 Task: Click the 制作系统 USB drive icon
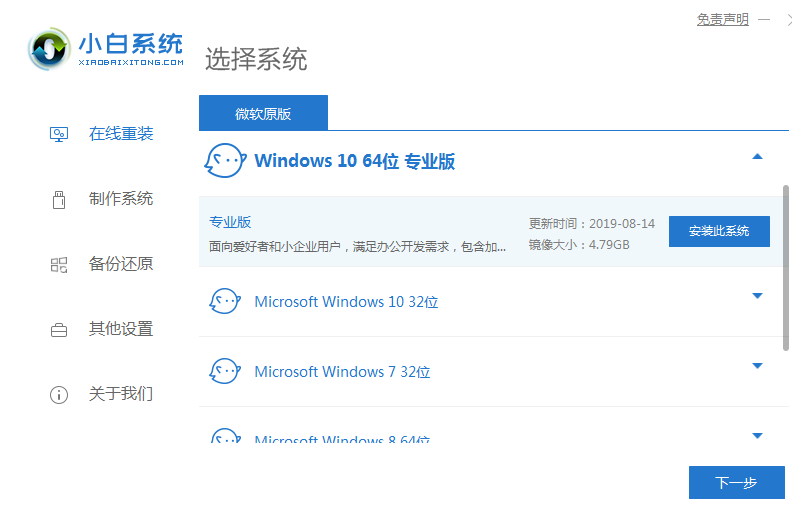pos(59,199)
